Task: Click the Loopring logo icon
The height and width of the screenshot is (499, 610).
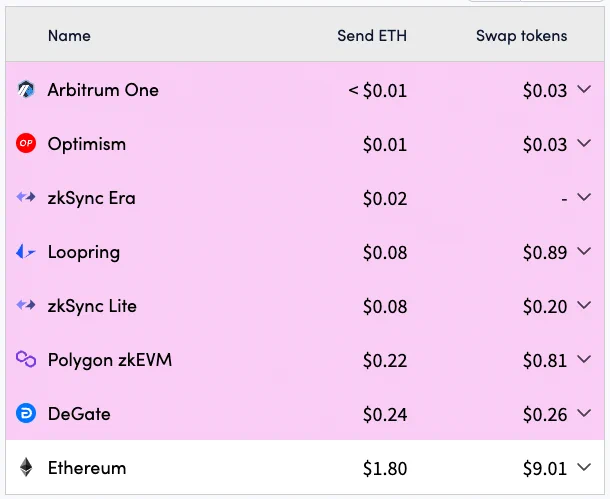Action: point(26,251)
